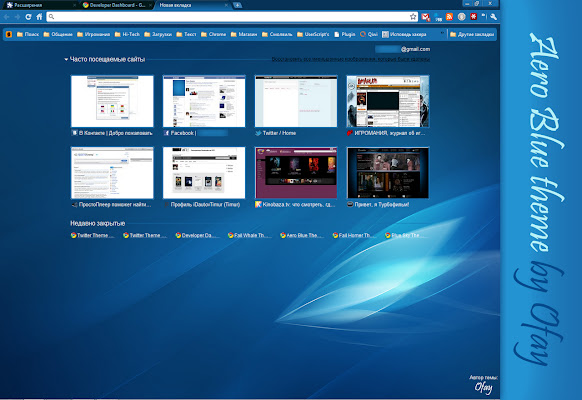Open the Plugin bookmark
582x400 pixels.
click(345, 35)
